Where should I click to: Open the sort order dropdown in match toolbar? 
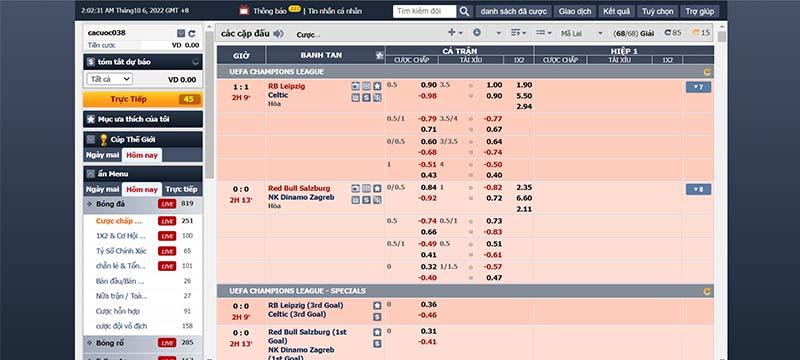tap(518, 33)
